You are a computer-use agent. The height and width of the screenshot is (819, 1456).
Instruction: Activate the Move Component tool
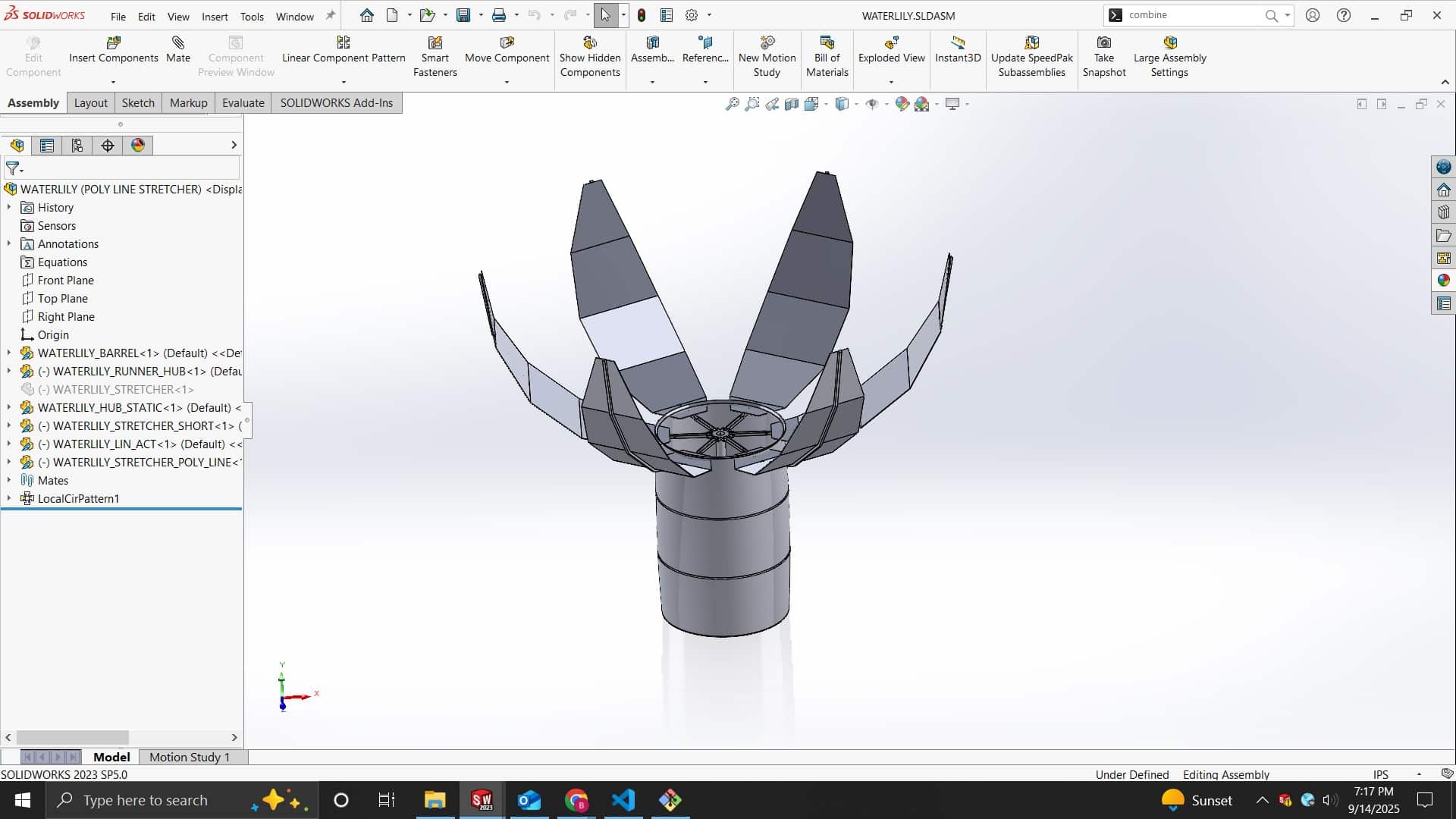click(x=507, y=47)
